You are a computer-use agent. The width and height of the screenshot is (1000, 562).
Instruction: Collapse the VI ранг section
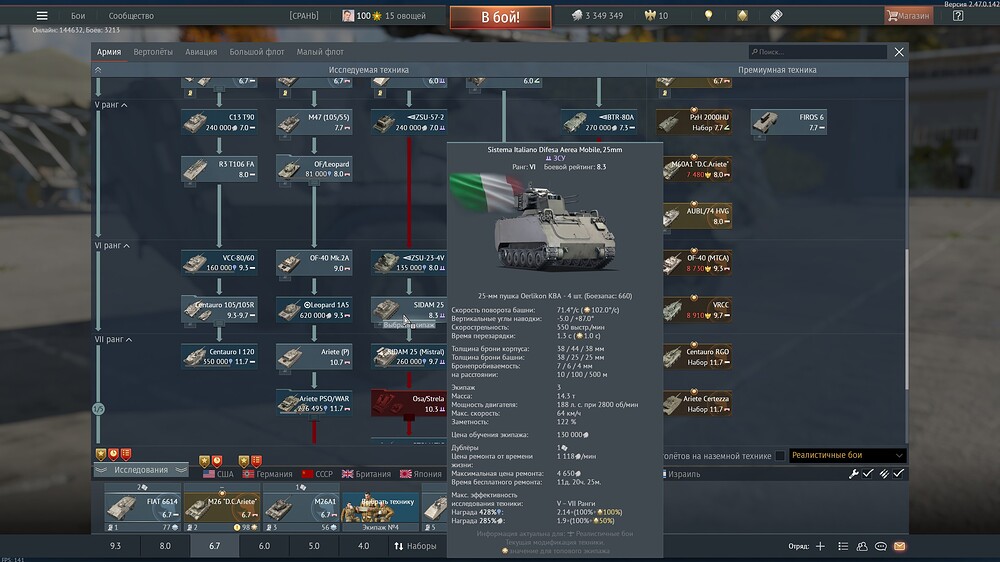(112, 246)
